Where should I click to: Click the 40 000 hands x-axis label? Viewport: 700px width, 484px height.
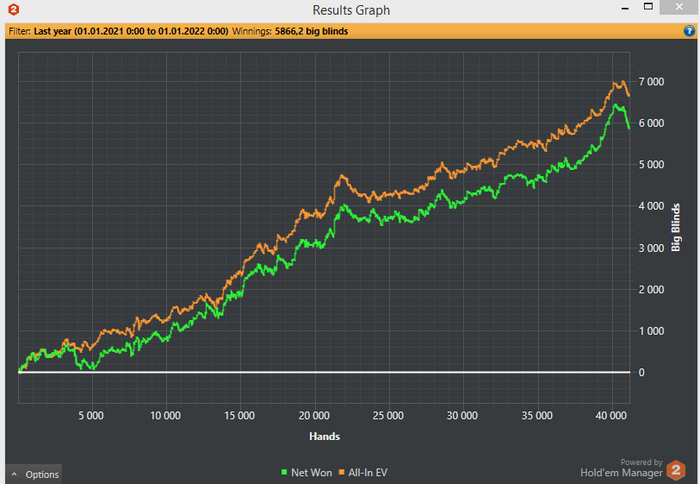(611, 416)
